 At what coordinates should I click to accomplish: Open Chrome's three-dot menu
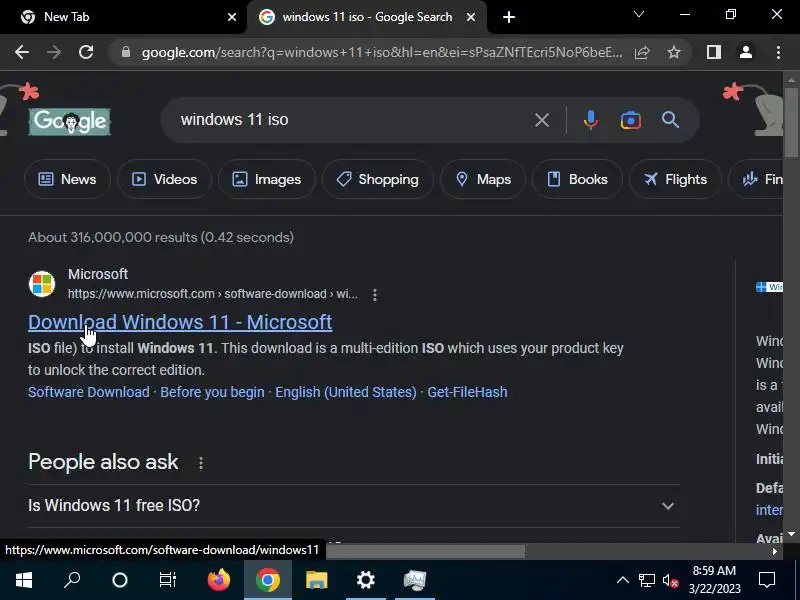click(778, 52)
